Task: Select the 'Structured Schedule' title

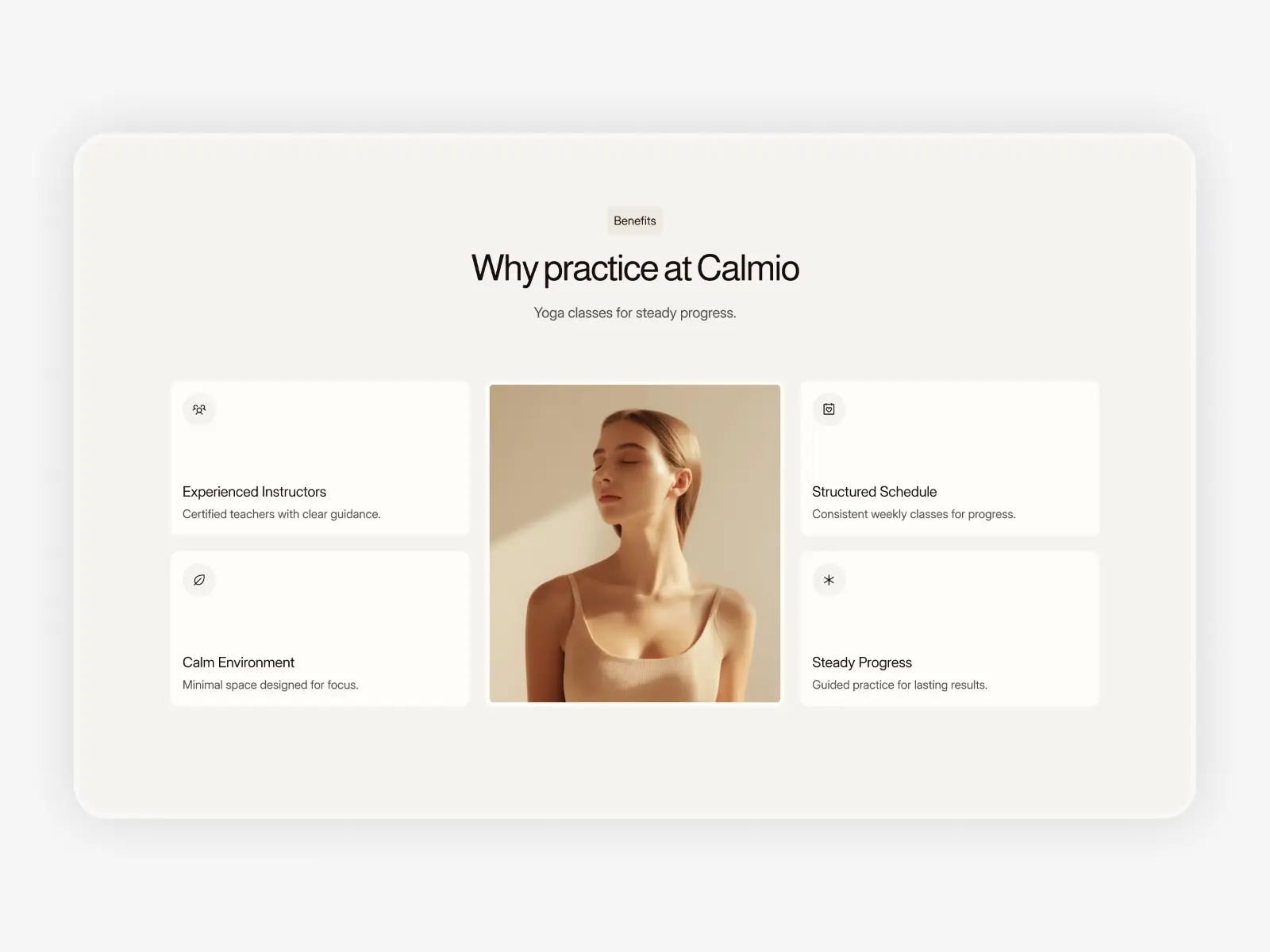Action: click(874, 492)
